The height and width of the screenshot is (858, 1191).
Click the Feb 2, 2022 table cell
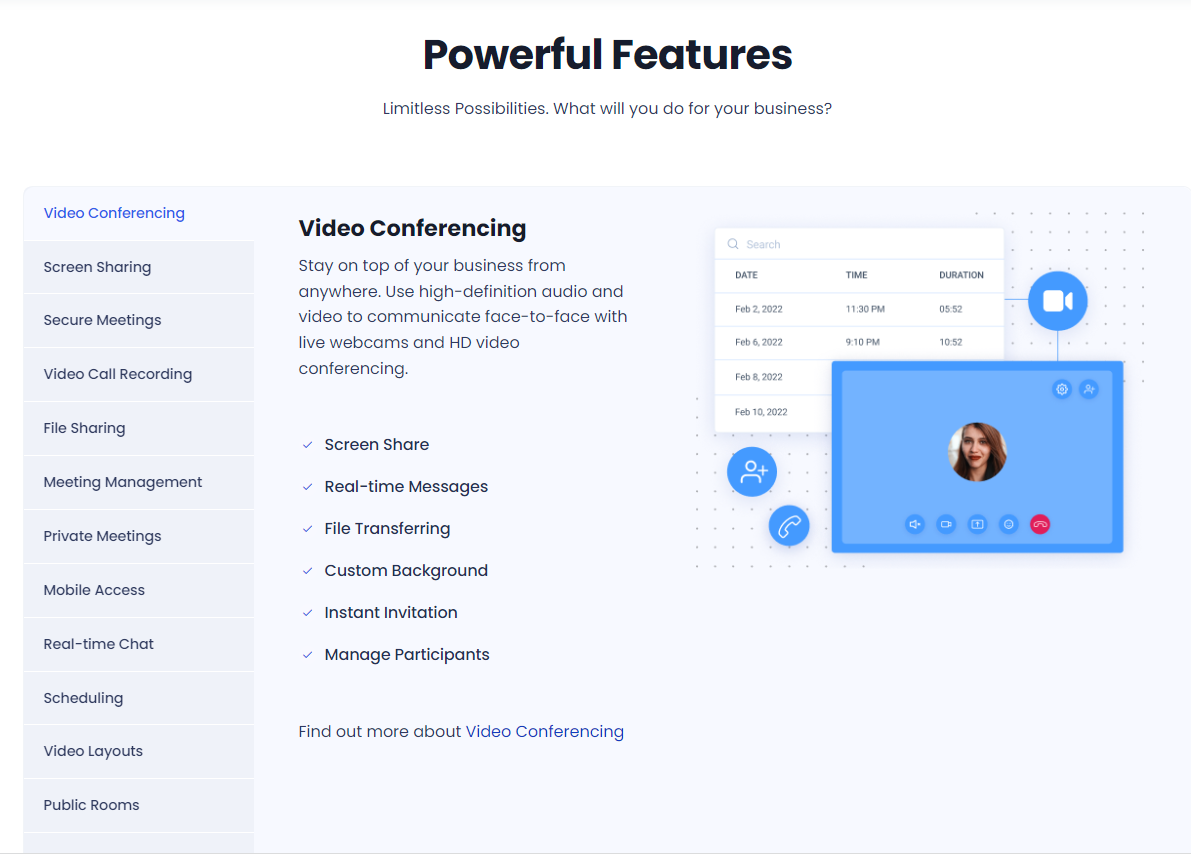(x=759, y=309)
